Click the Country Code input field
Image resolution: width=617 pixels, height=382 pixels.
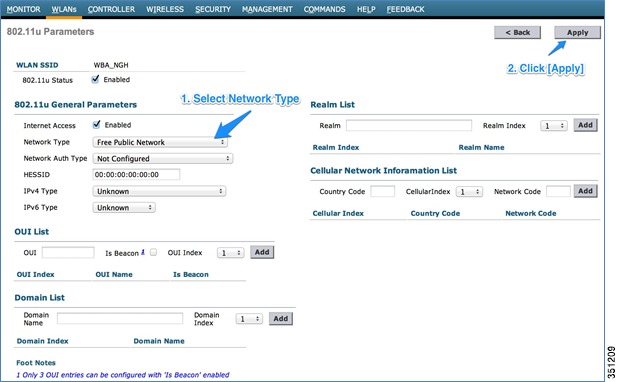coord(382,191)
